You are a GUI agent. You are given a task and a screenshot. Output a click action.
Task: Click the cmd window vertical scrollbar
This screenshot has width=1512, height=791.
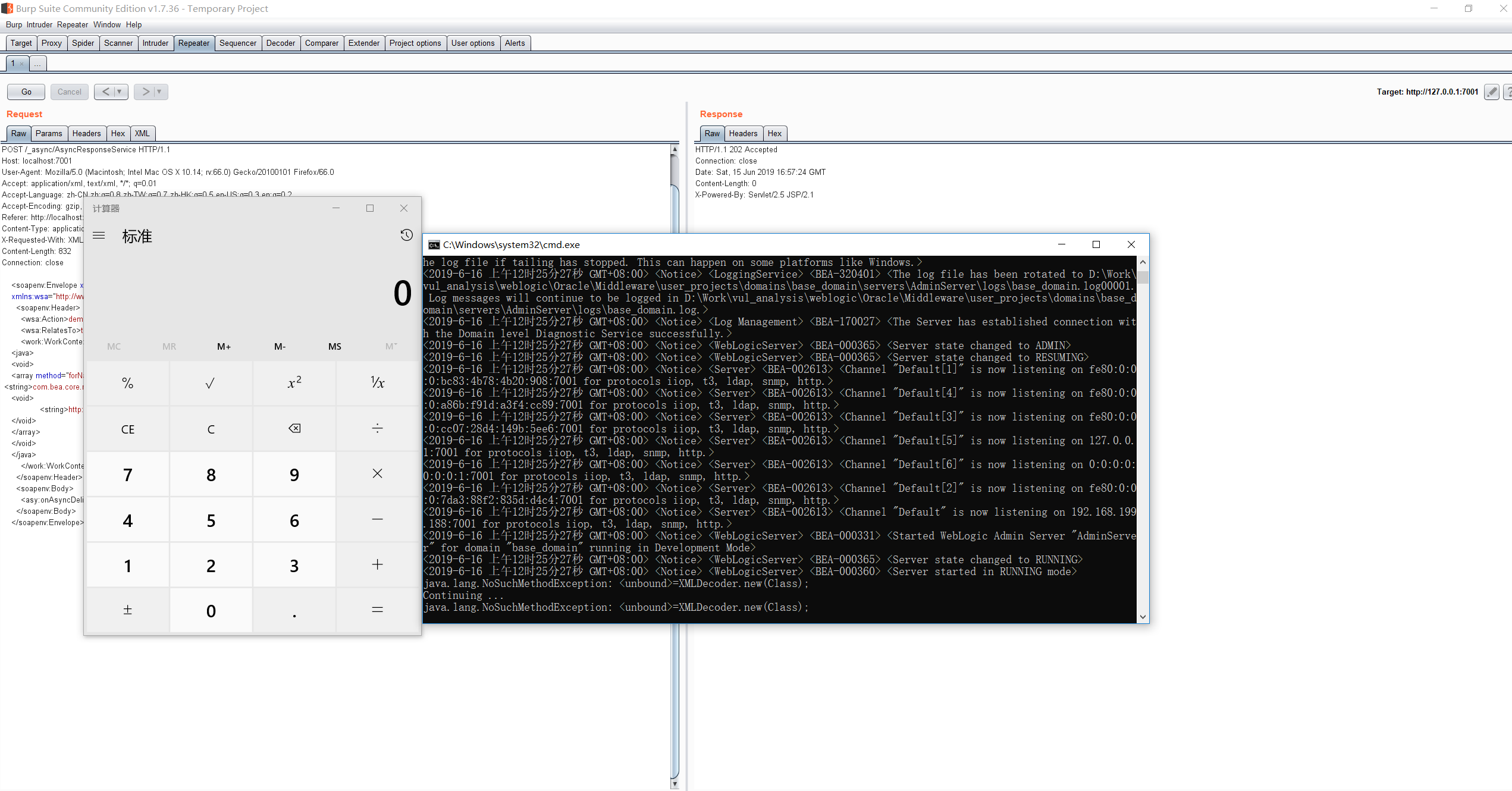(1143, 440)
